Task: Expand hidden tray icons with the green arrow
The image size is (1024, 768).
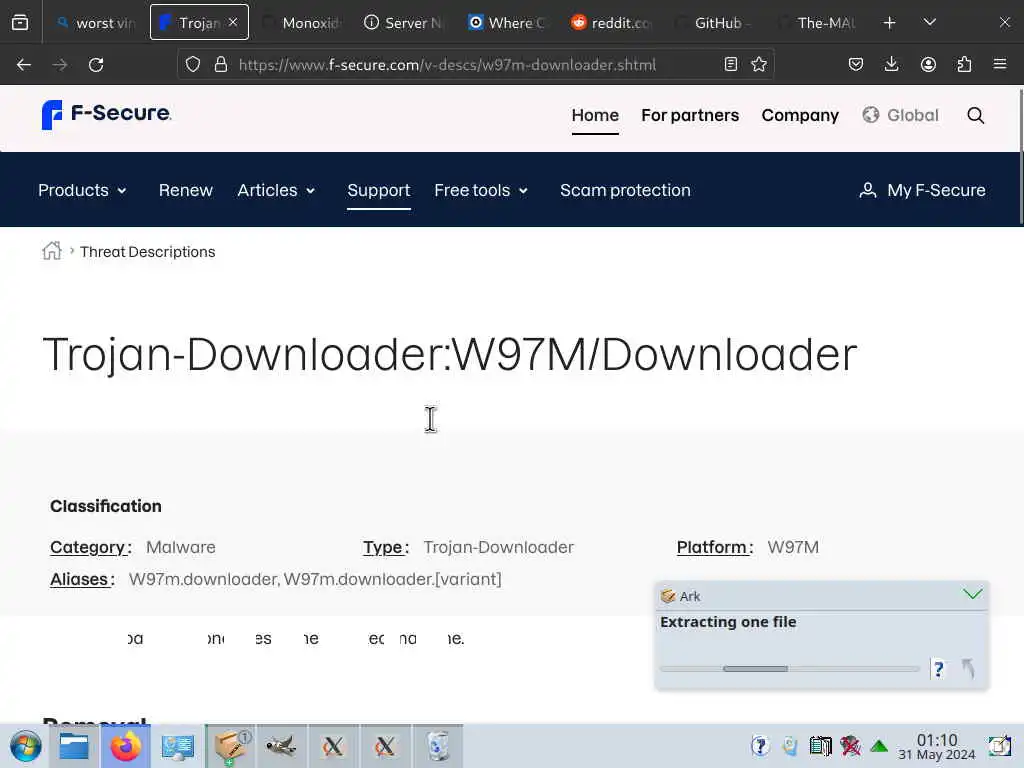Action: pyautogui.click(x=879, y=746)
